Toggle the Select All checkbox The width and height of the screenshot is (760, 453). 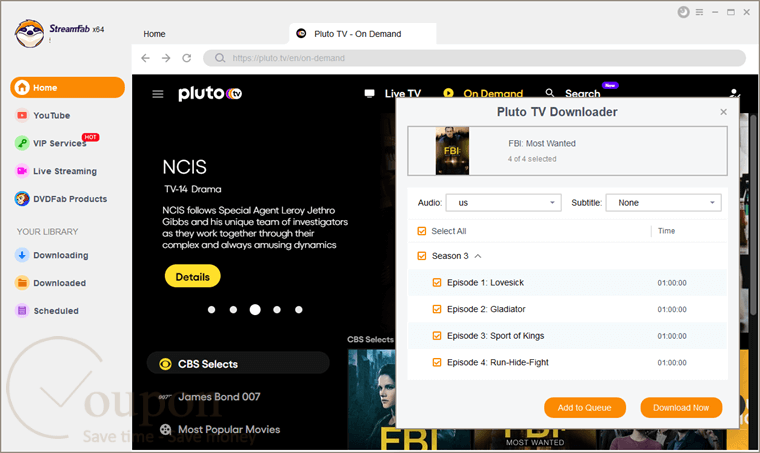click(422, 231)
